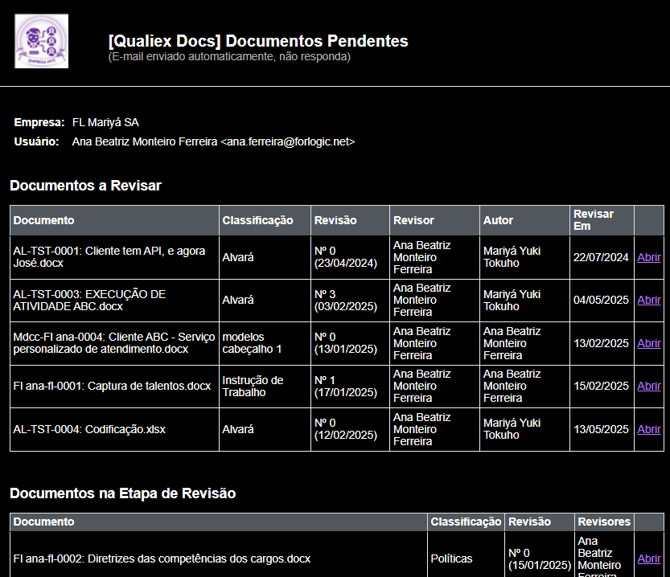Click the 22/07/2024 review date cell

click(600, 257)
